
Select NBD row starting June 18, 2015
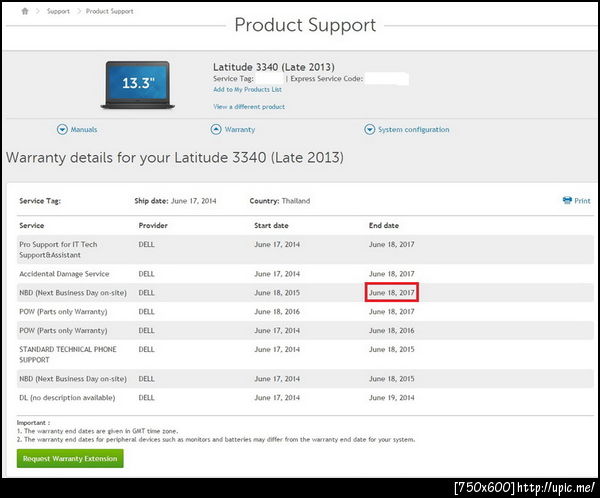click(x=305, y=293)
